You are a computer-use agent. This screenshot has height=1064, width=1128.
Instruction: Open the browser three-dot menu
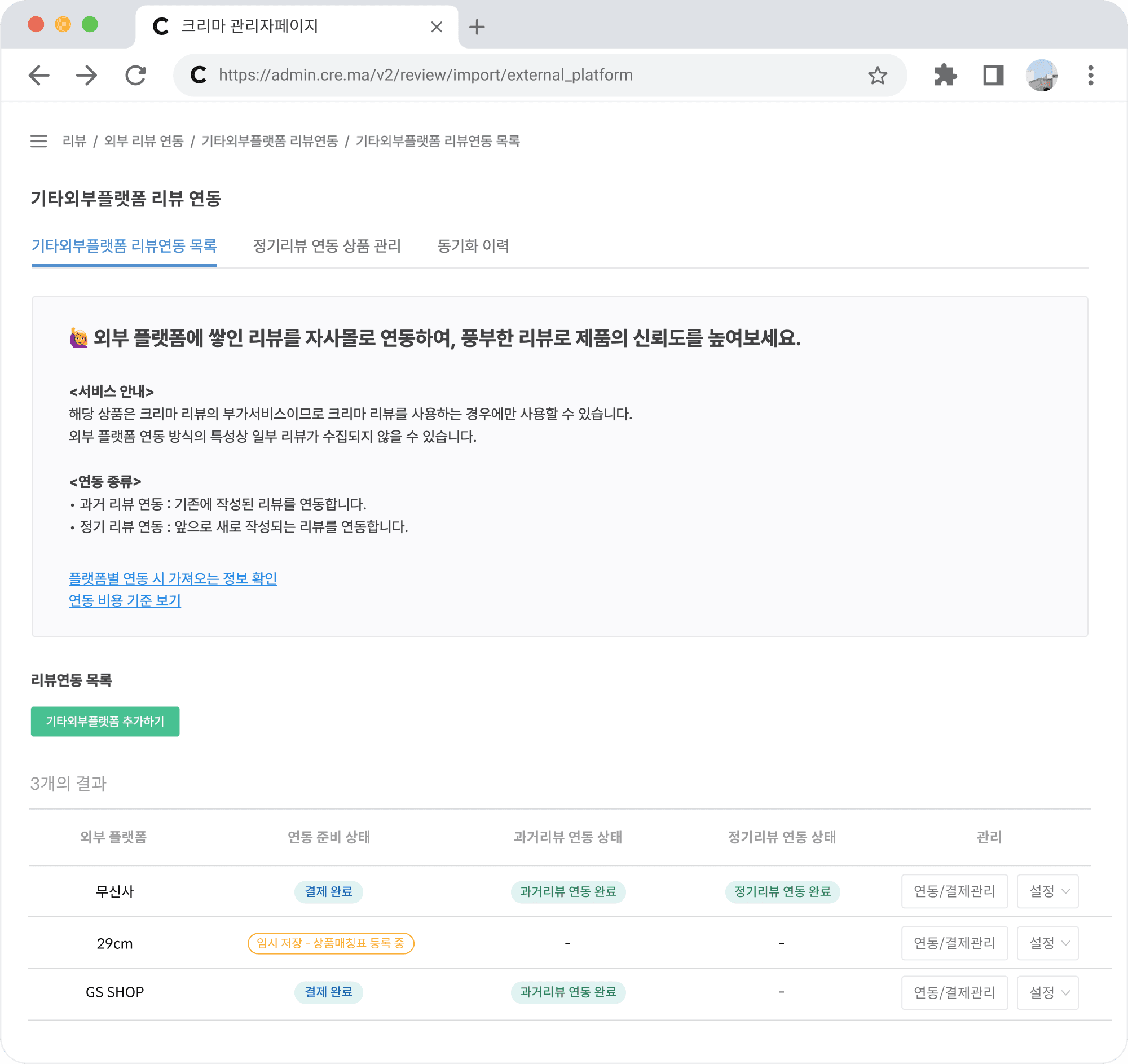pyautogui.click(x=1091, y=76)
